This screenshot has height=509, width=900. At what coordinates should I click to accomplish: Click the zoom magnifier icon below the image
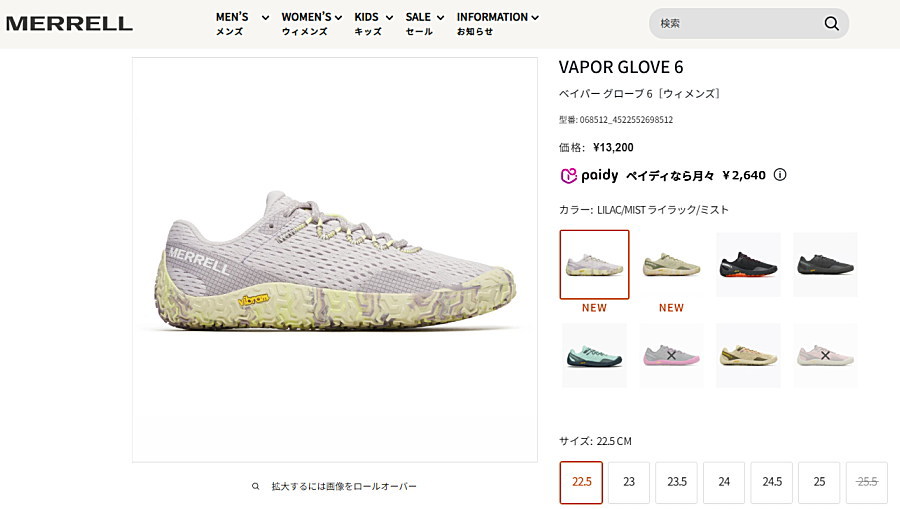255,486
